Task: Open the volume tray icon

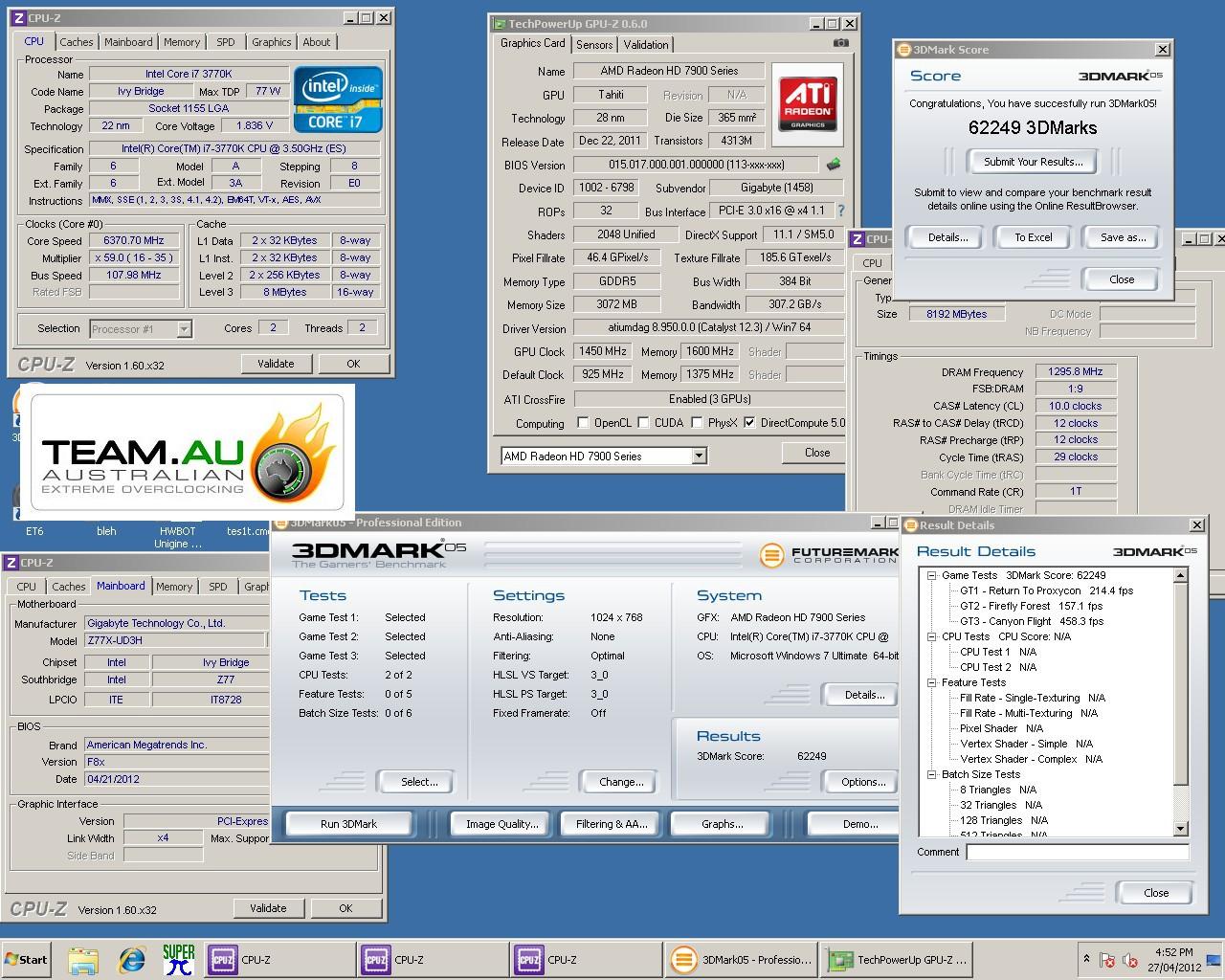Action: click(1130, 960)
